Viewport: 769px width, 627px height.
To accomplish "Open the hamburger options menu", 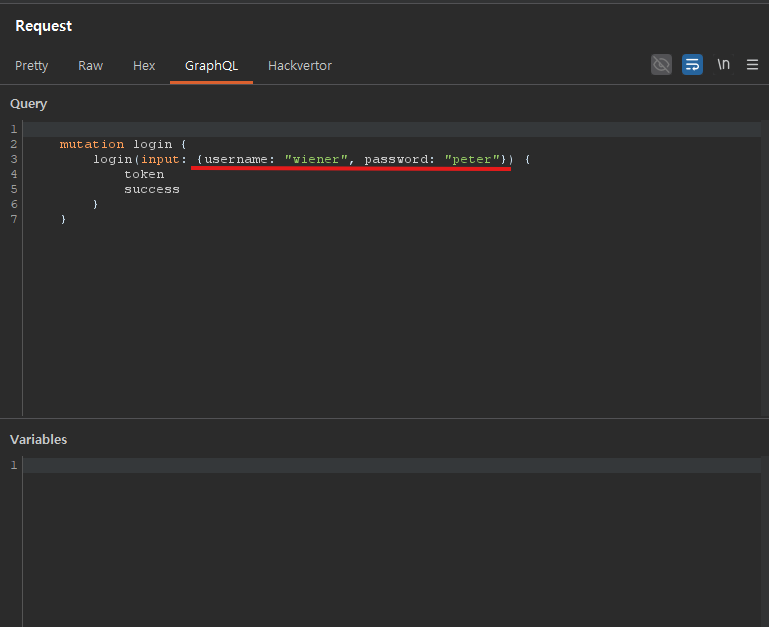I will (x=752, y=65).
